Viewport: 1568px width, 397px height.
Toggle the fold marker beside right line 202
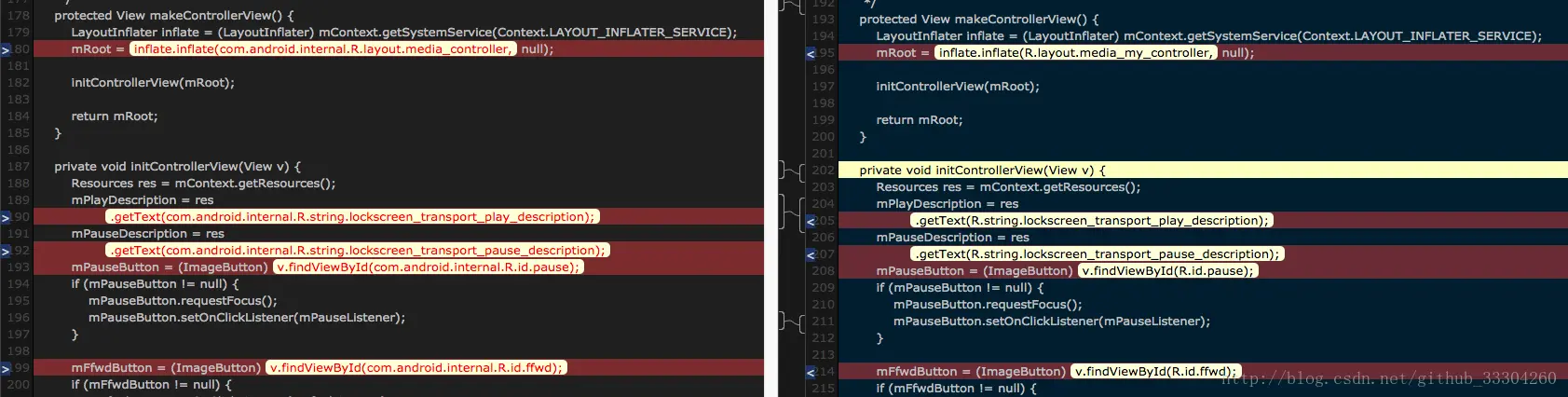790,171
